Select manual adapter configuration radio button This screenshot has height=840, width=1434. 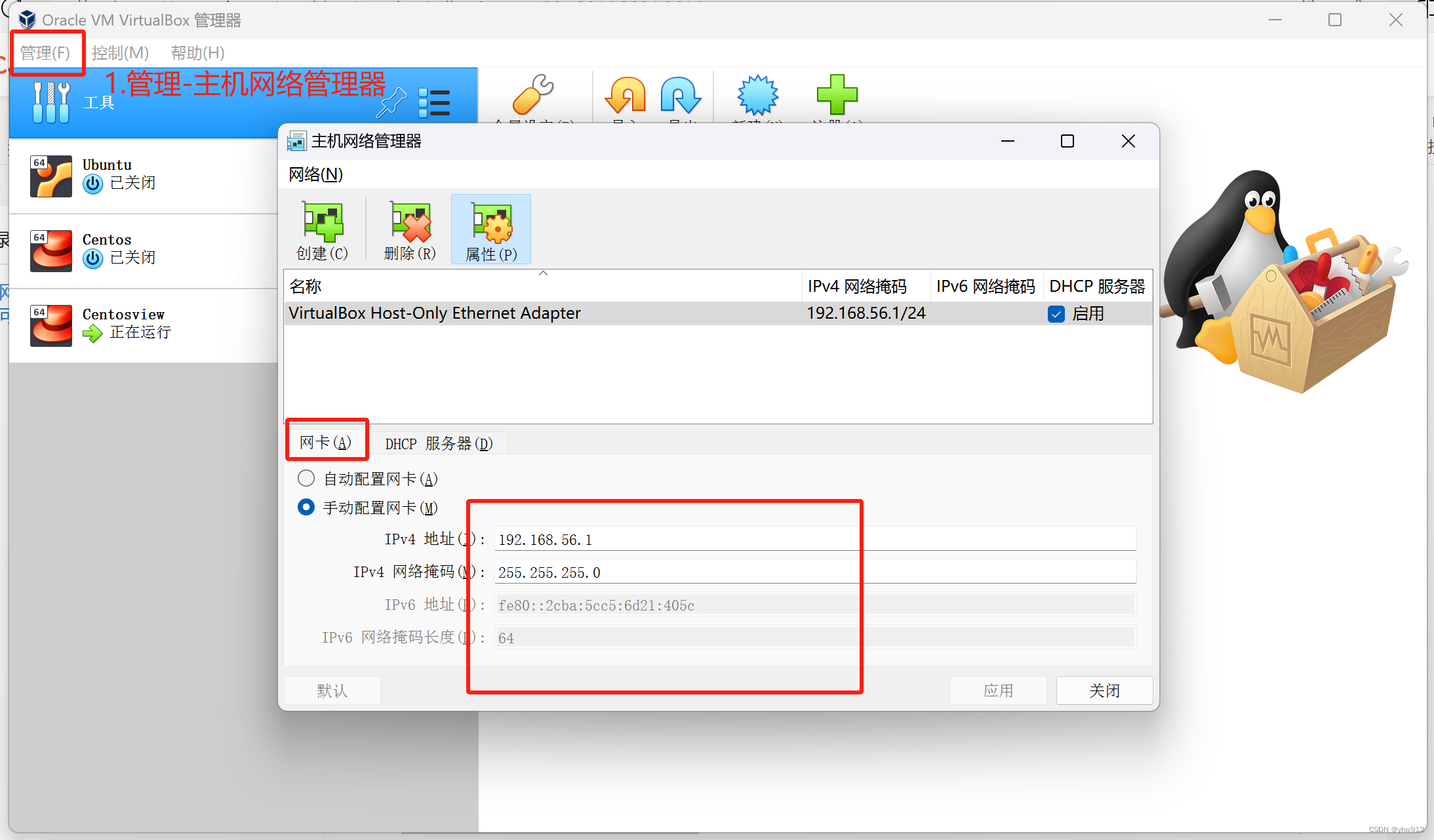[306, 508]
